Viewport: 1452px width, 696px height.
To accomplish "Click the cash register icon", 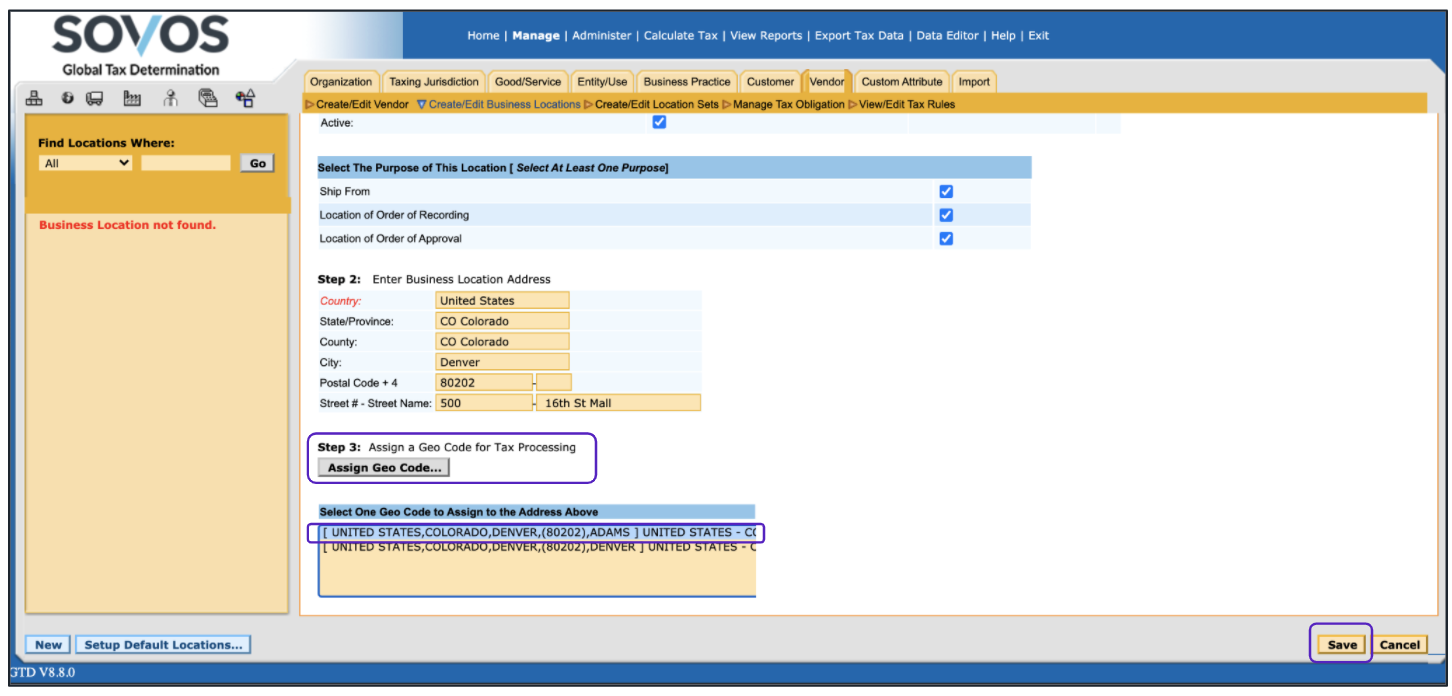I will (208, 98).
